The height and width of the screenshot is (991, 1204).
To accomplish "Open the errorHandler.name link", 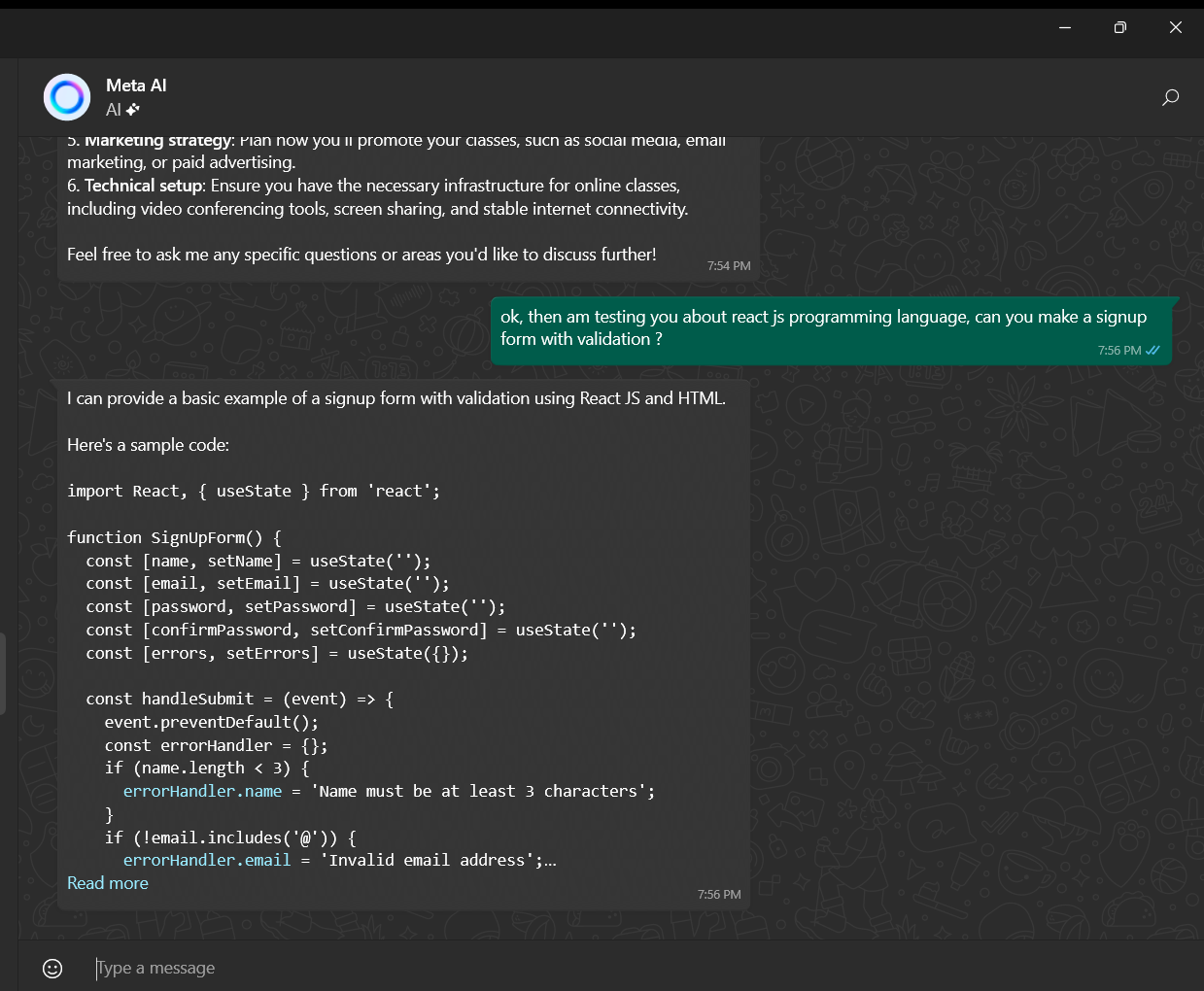I will (x=202, y=792).
